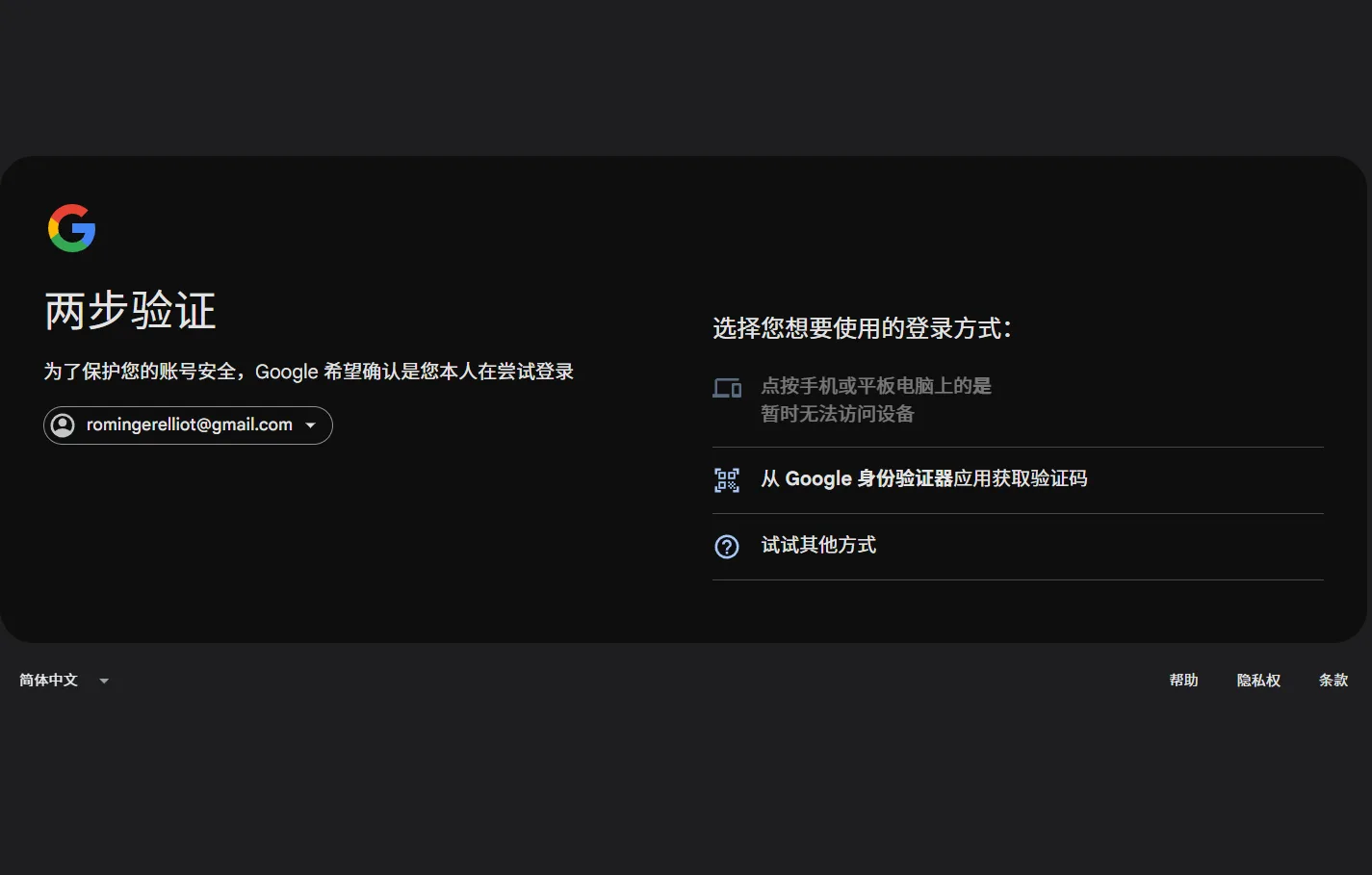Open the romingerelliot@gmail.com account switcher

188,425
